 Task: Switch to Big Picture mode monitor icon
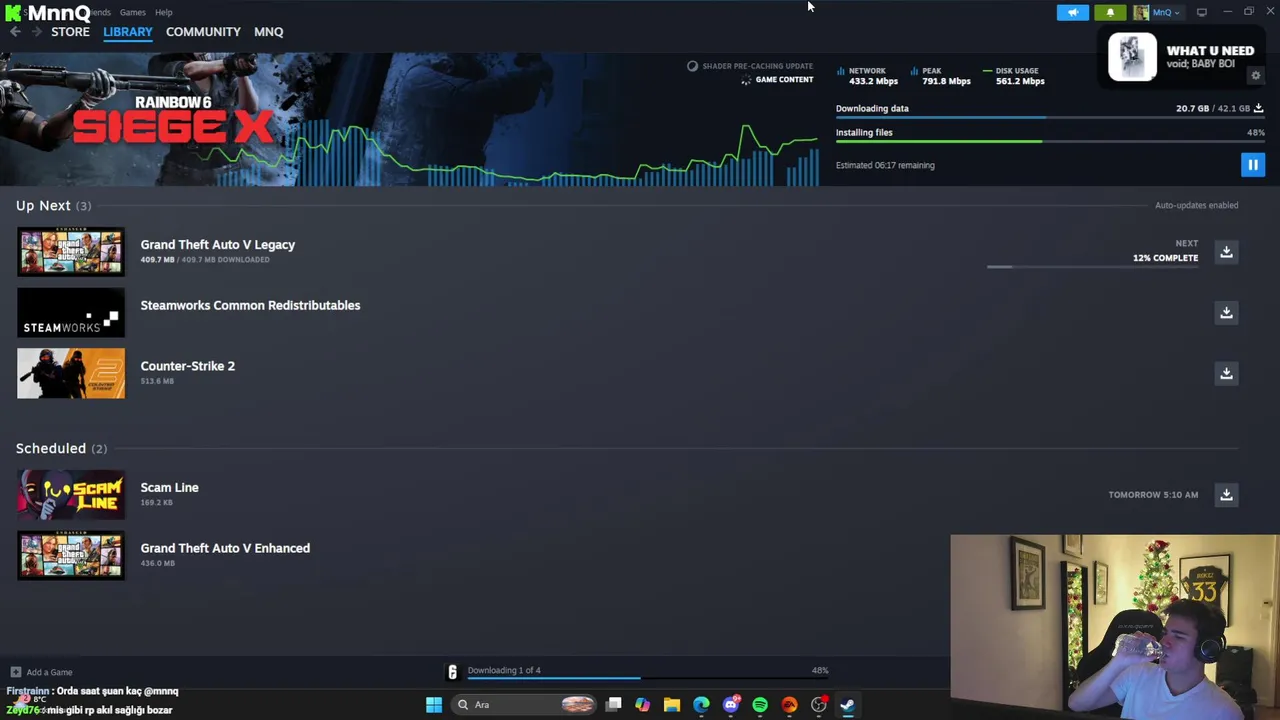1202,12
